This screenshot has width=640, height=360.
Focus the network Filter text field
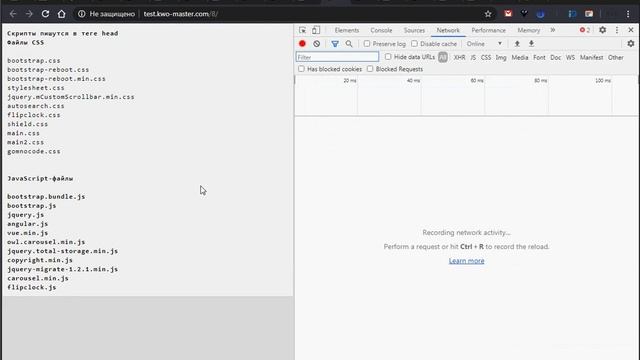tap(337, 57)
